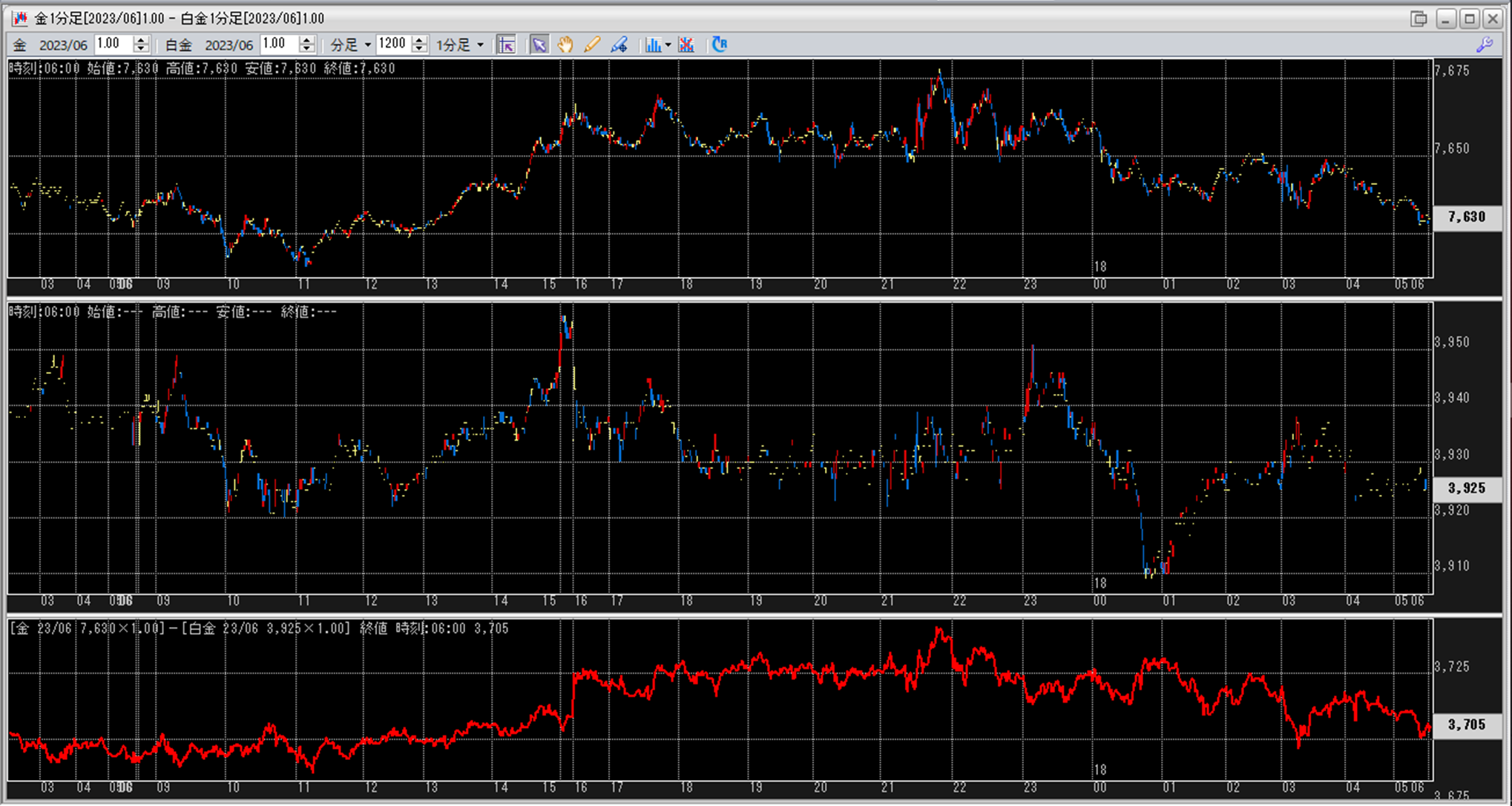Click the line edit pen icon
This screenshot has width=1512, height=806.
(x=619, y=45)
